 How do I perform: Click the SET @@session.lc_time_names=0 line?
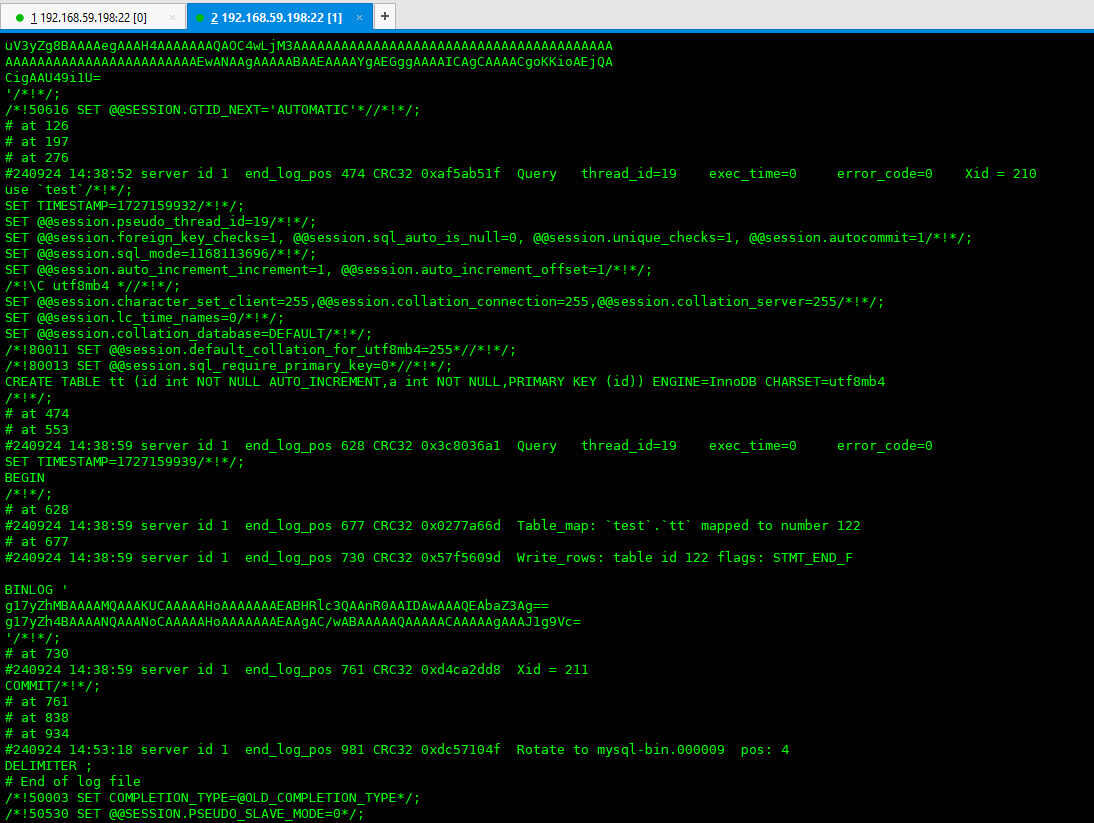coord(144,317)
